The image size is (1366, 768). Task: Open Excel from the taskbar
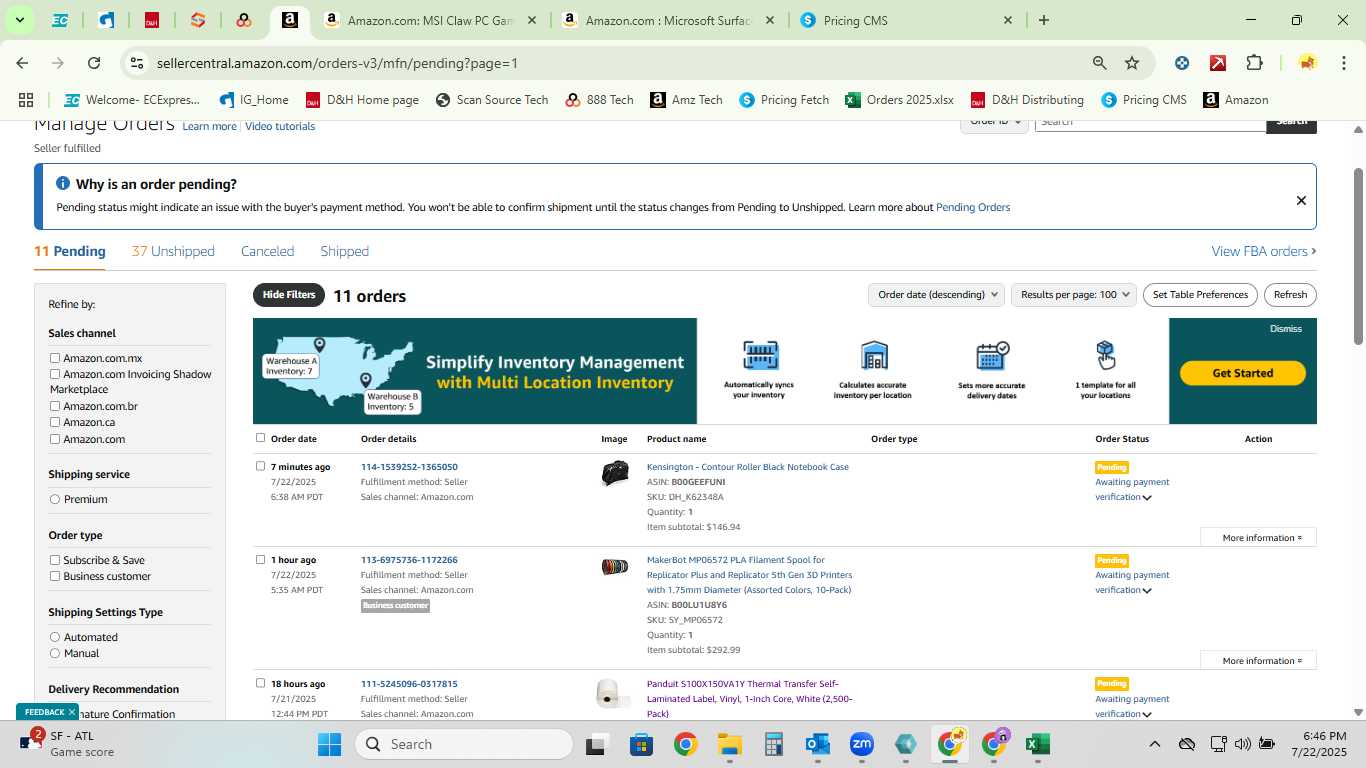[x=1038, y=744]
